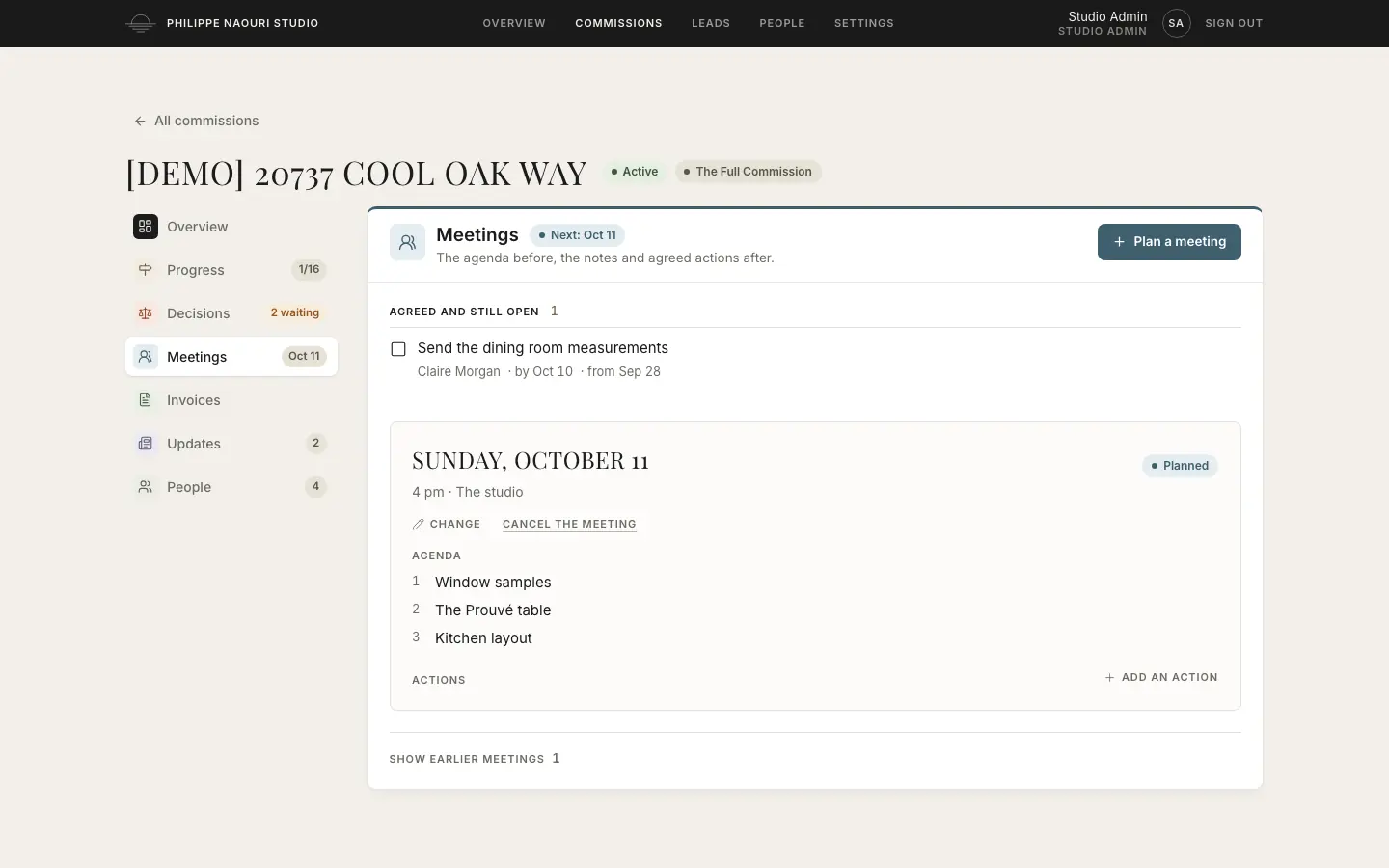Click the studio logo icon in header
Screen dimensions: 1389x868
point(141,23)
